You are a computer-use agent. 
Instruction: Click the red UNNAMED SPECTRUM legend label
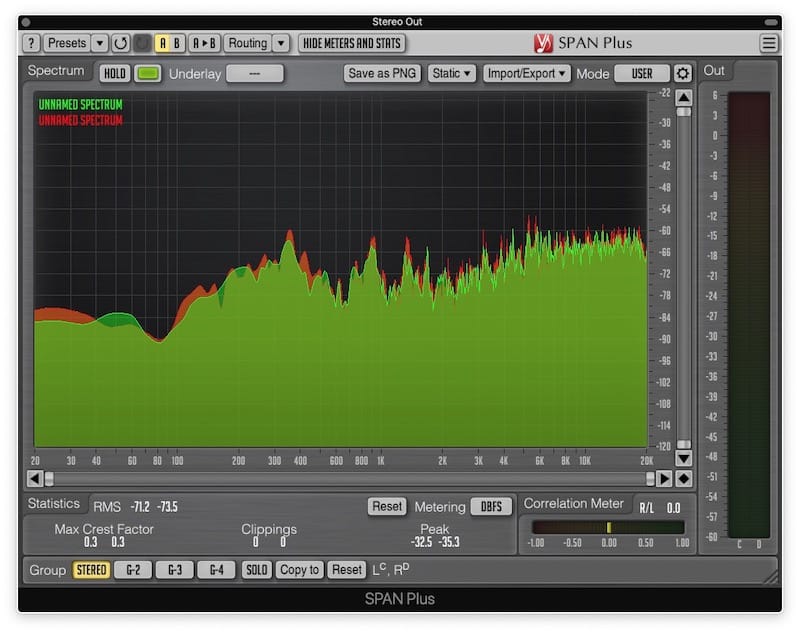(x=81, y=121)
